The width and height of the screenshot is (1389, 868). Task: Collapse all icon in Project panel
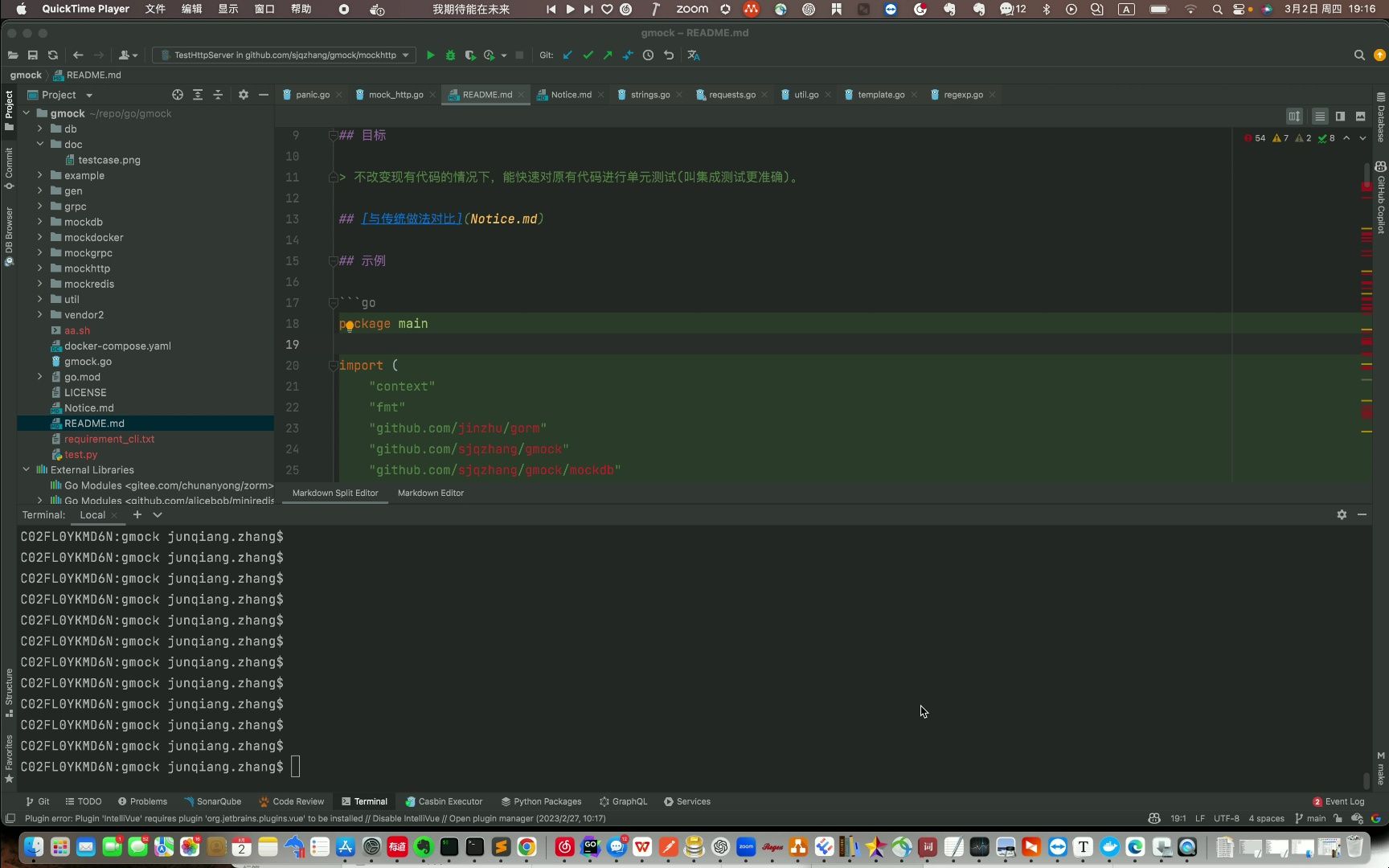tap(218, 95)
